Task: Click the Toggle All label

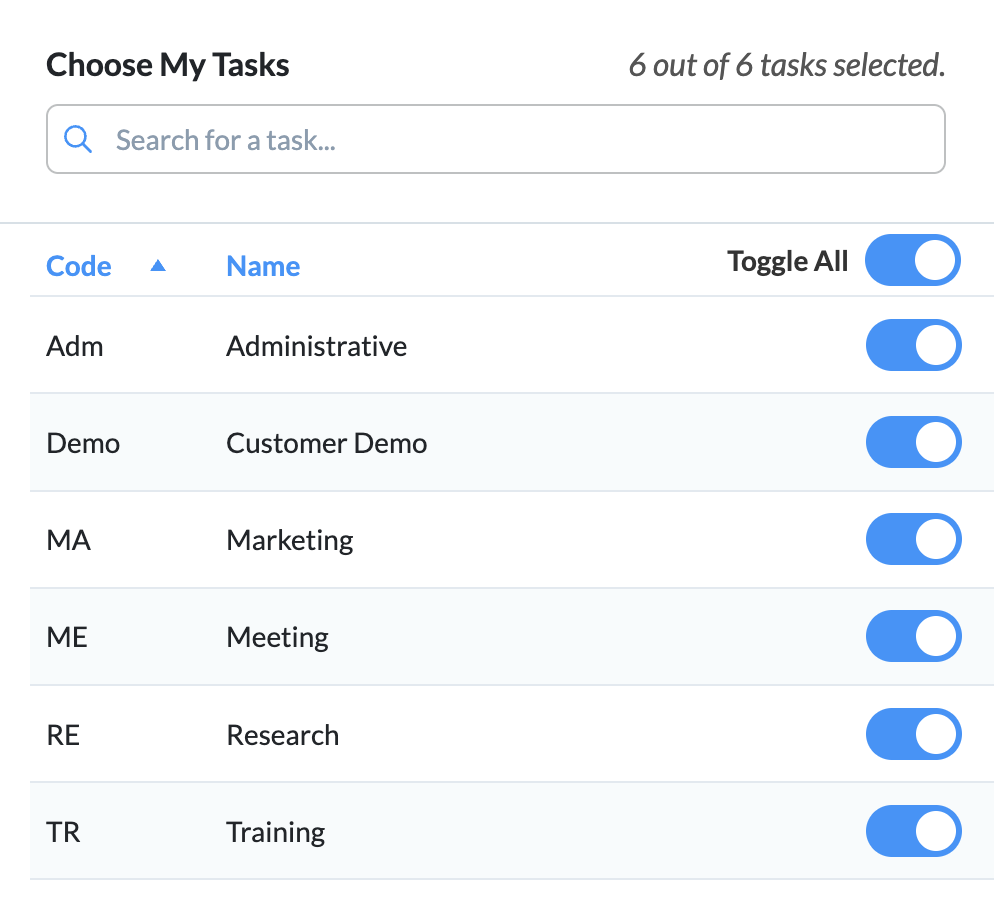Action: [x=787, y=262]
